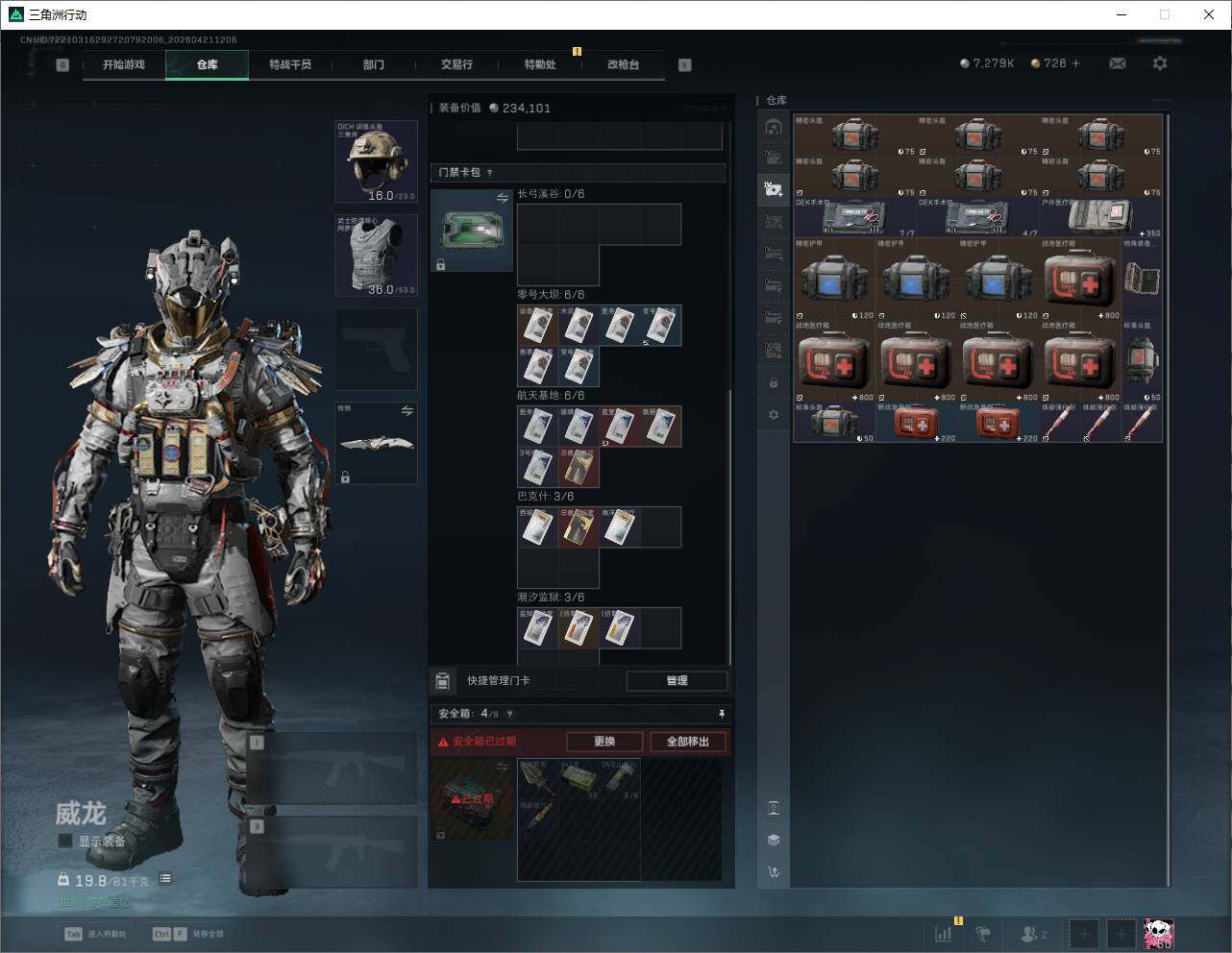1232x953 pixels.
Task: Open the 交易行 tab
Action: [x=456, y=64]
